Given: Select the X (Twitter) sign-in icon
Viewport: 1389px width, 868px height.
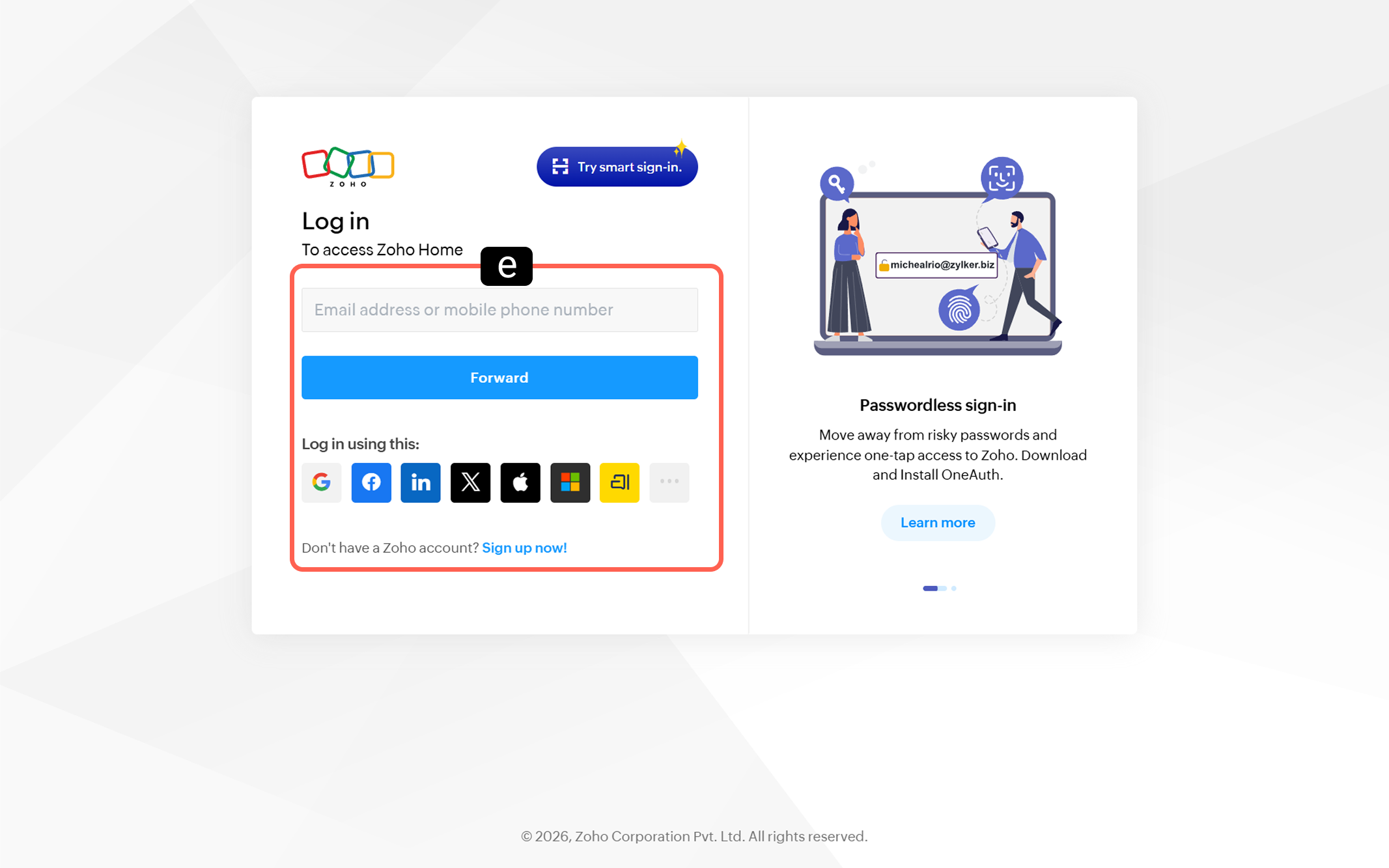Looking at the screenshot, I should coord(470,483).
